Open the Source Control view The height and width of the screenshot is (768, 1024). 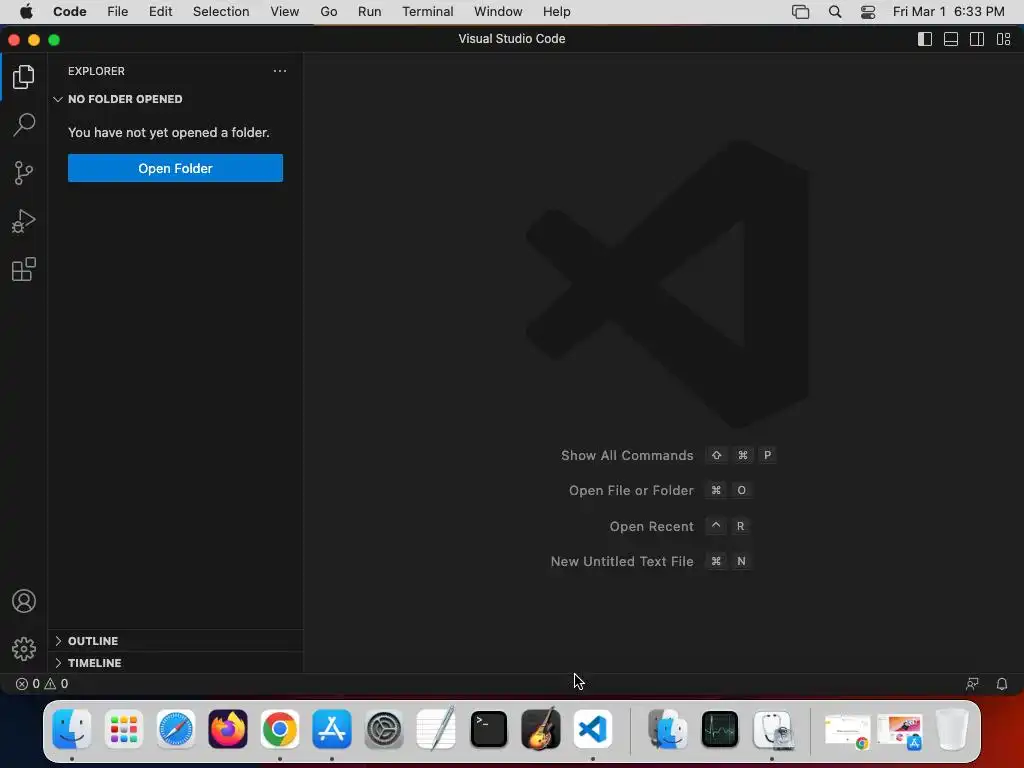[24, 173]
